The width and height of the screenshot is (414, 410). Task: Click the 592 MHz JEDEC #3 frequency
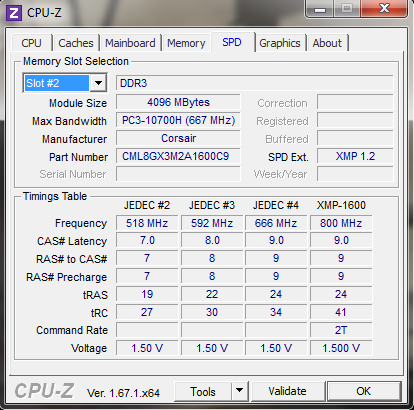point(212,223)
